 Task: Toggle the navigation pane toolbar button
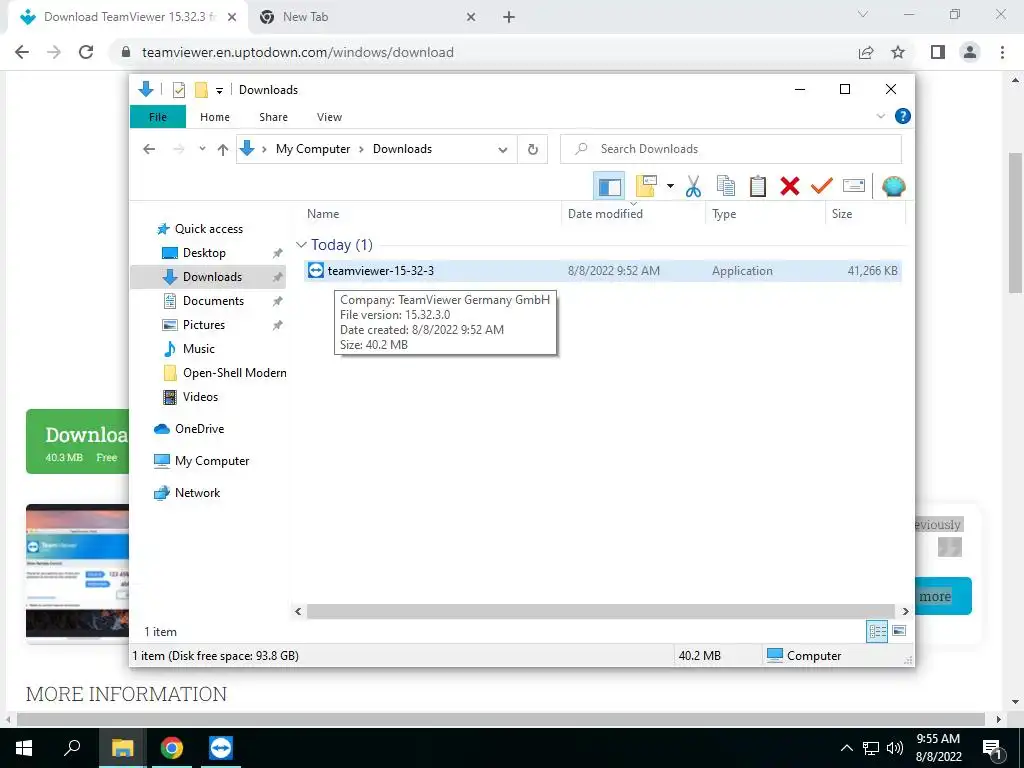click(609, 187)
